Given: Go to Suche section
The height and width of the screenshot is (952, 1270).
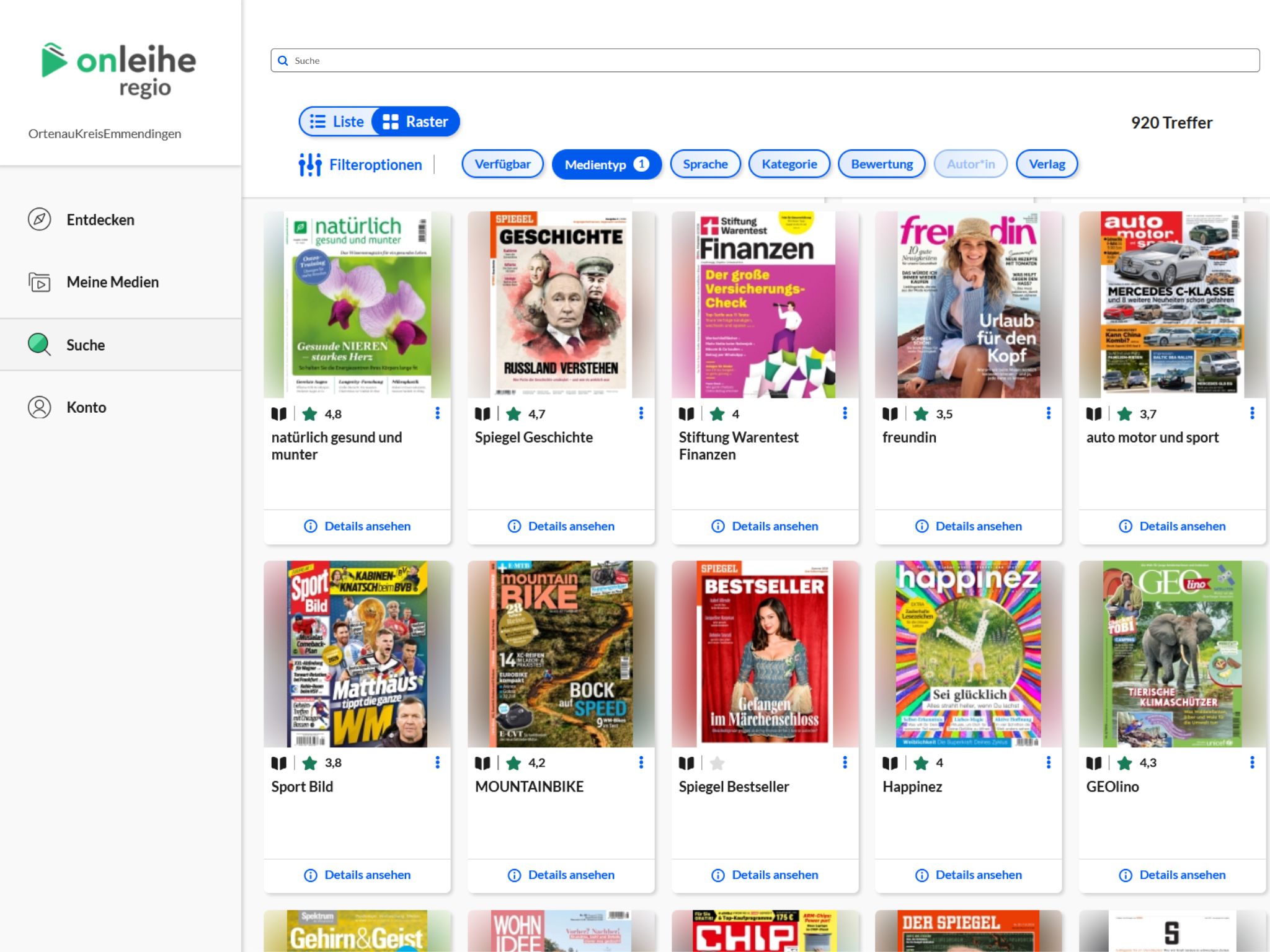Looking at the screenshot, I should tap(121, 345).
